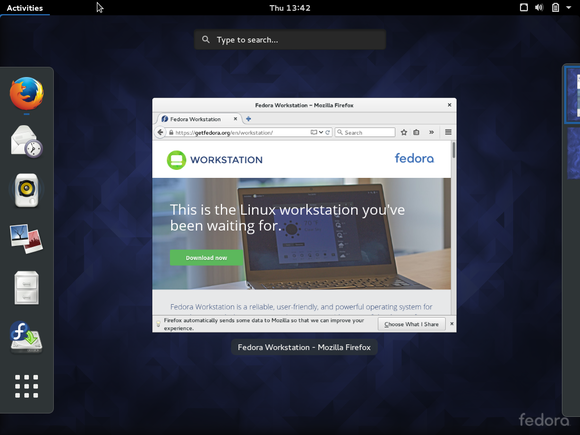Launch Shotwell photos from the dash
This screenshot has height=435, width=580.
coord(27,239)
